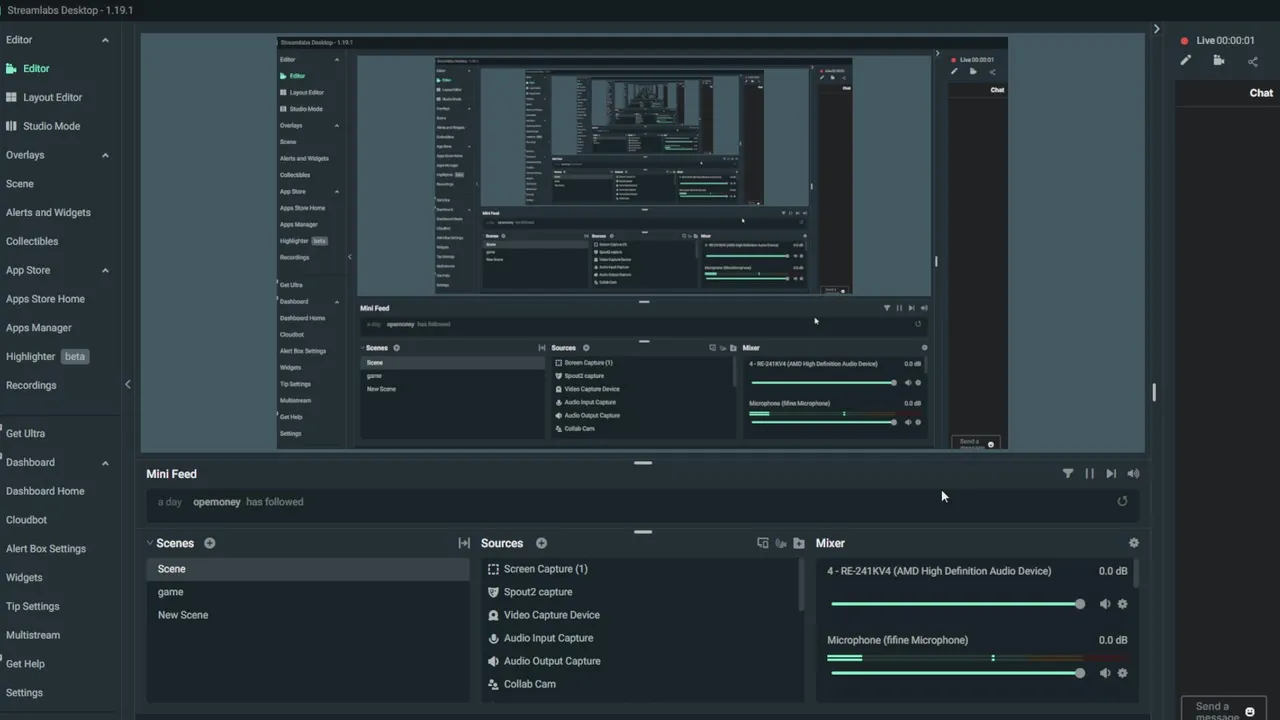Open settings gear for fifine Microphone
1280x720 pixels.
(1122, 673)
